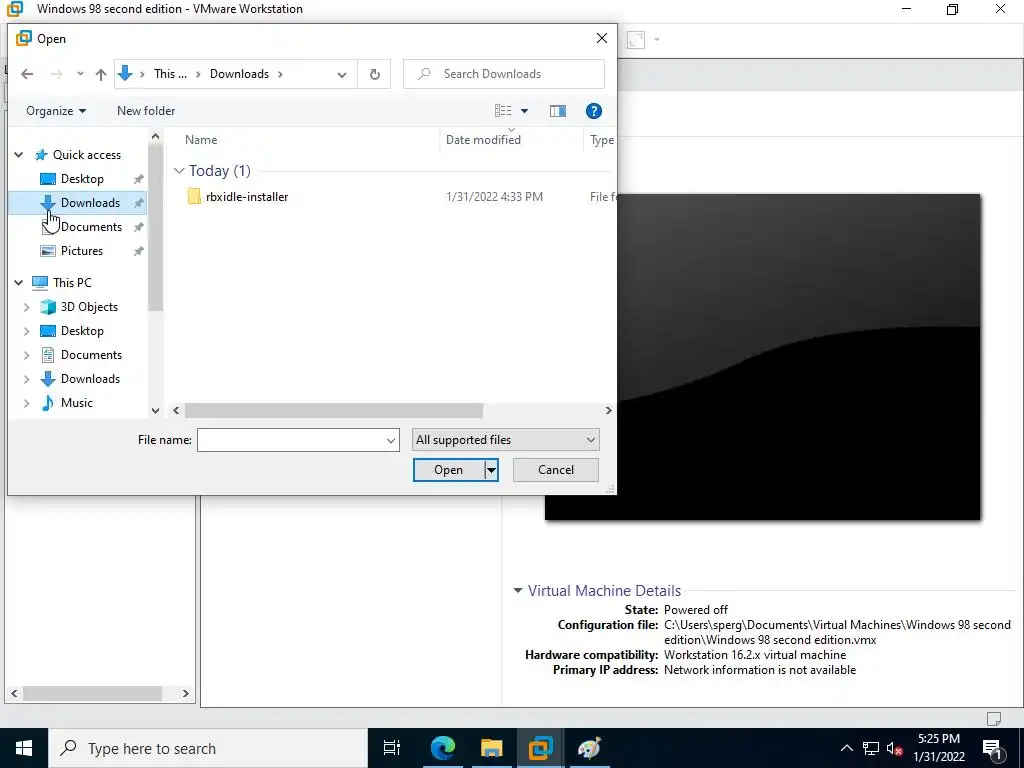Switch to VMware Workstation taskbar icon
Viewport: 1024px width, 768px height.
540,748
